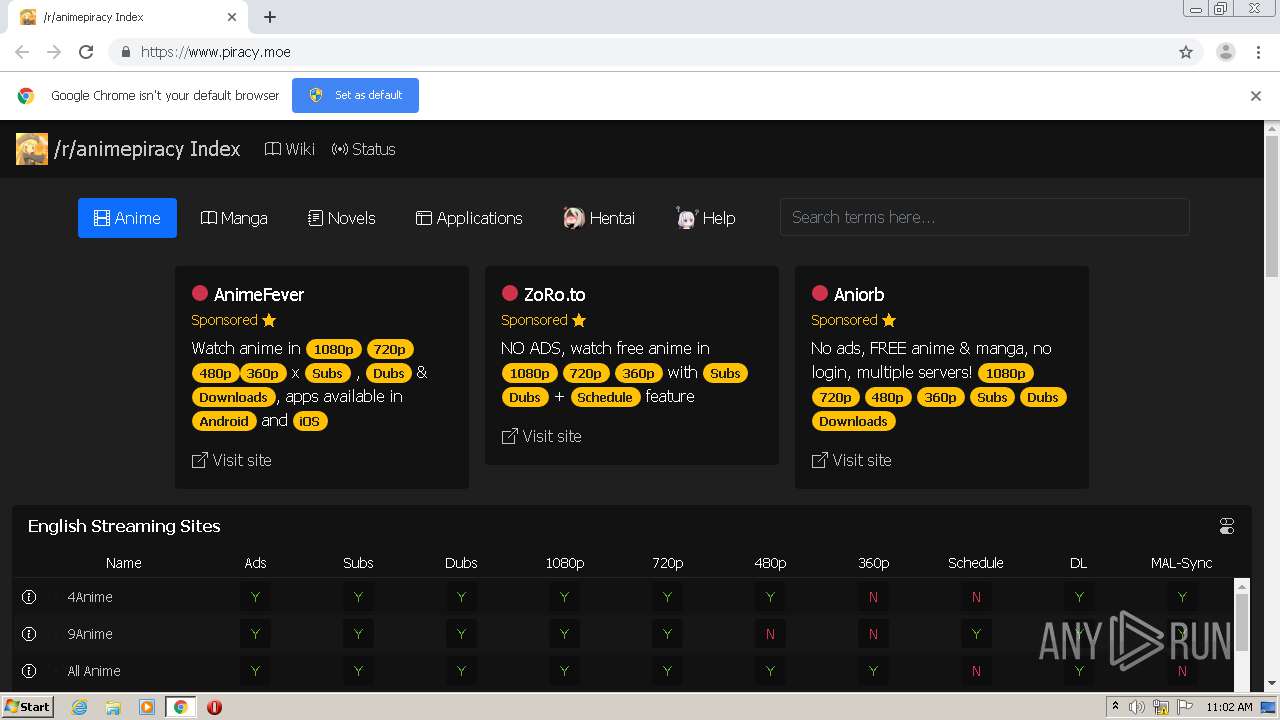
Task: Open the Windows Start menu
Action: click(x=28, y=706)
